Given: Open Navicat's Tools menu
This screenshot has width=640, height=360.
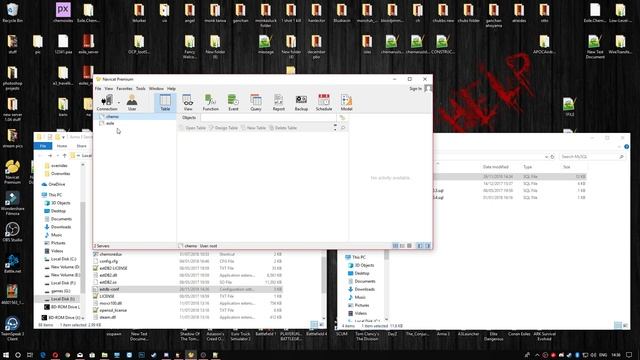Looking at the screenshot, I should tap(140, 89).
